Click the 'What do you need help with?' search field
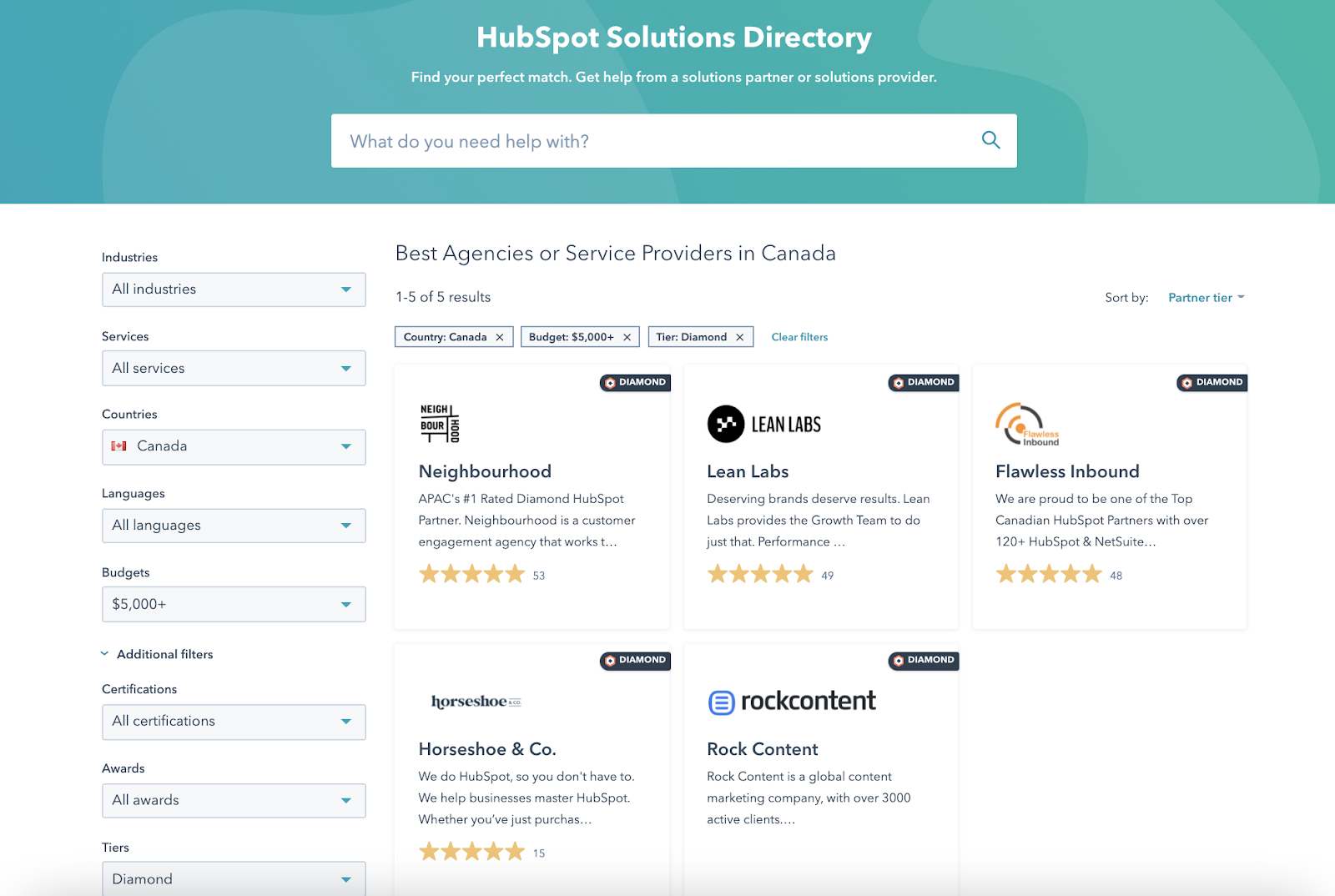1335x896 pixels. click(674, 141)
